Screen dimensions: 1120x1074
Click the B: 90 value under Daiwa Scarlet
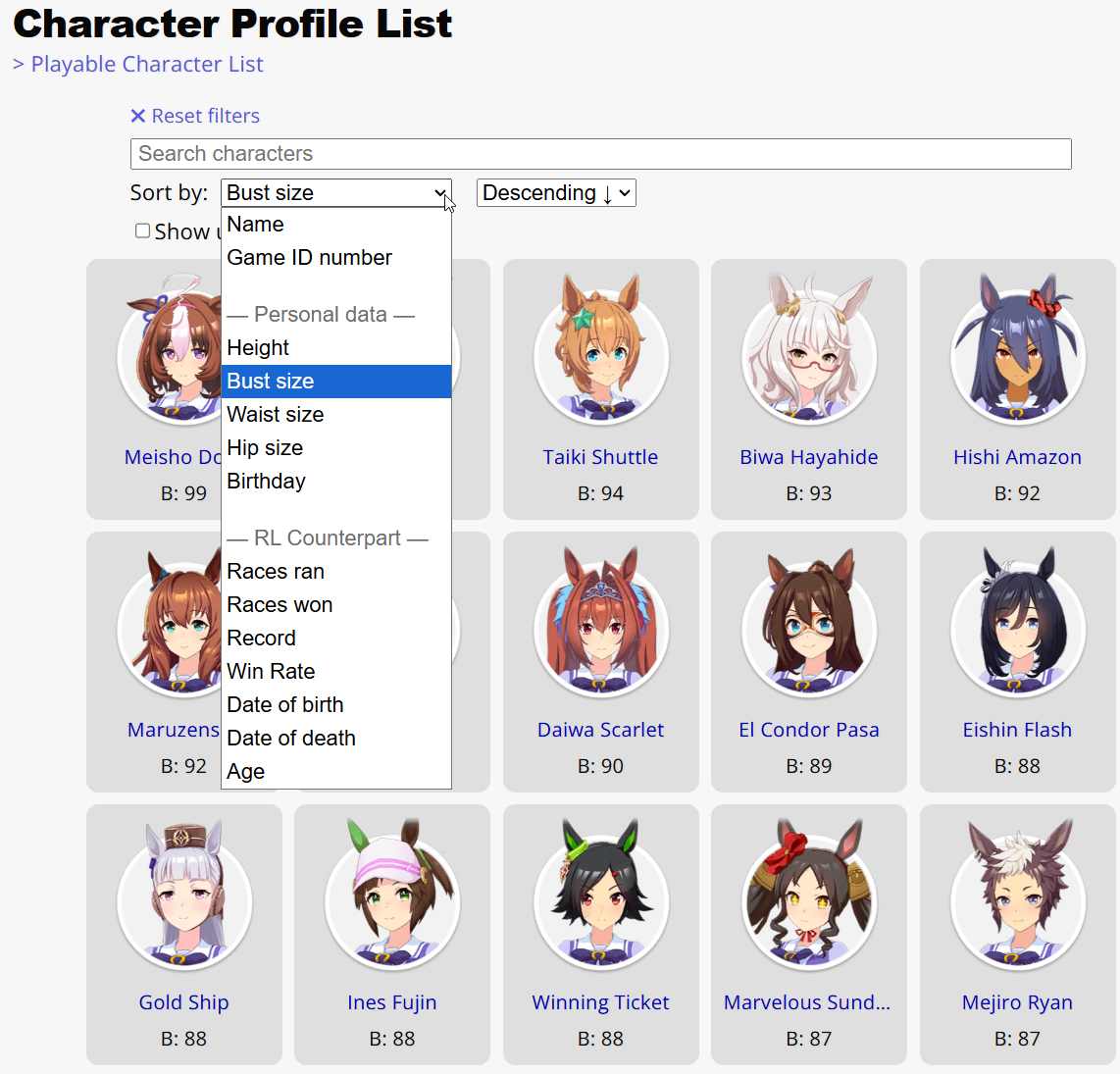tap(601, 766)
